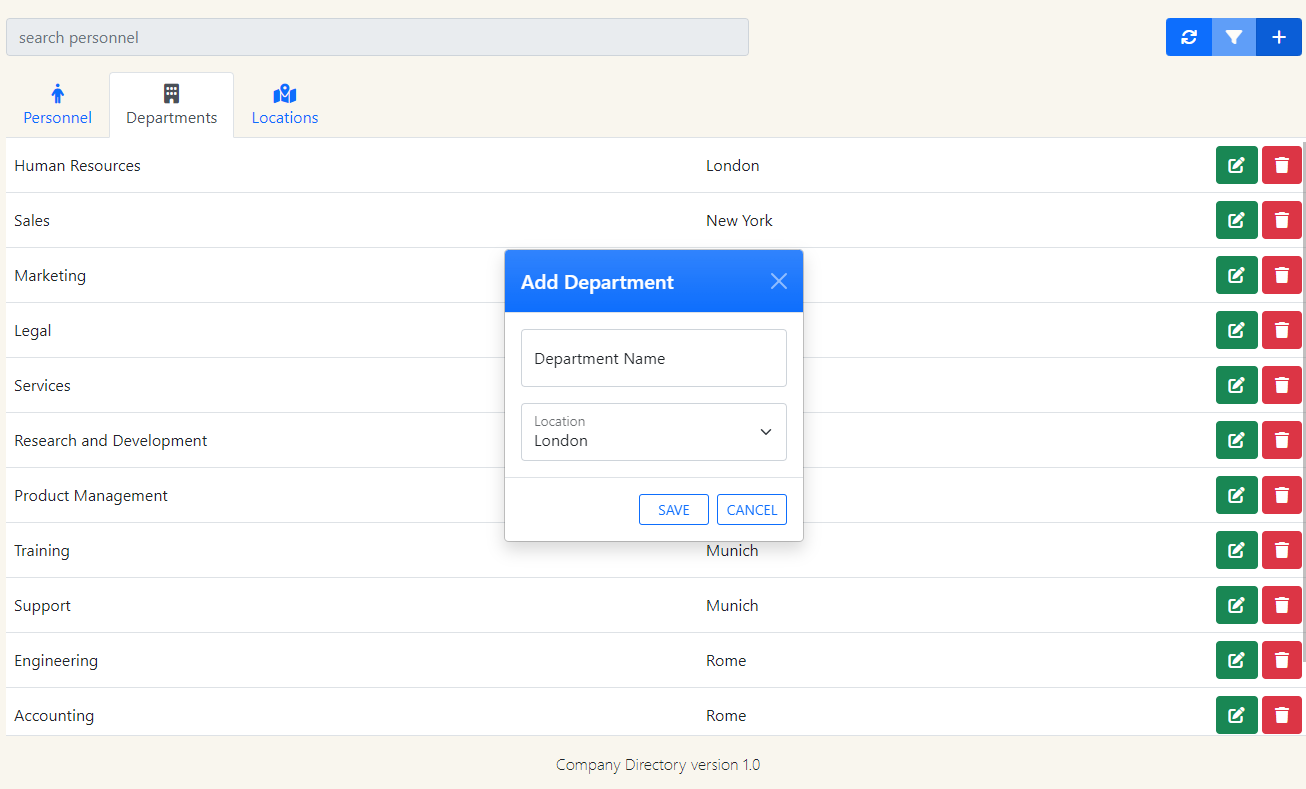
Task: Focus the Department Name input field
Action: [653, 358]
